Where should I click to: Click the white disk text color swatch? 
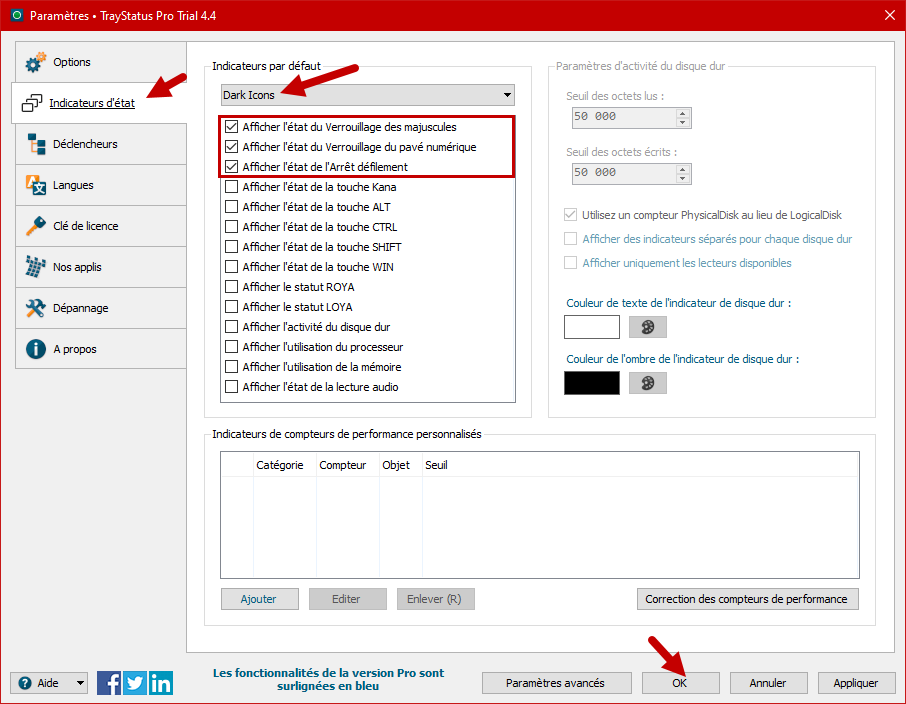click(x=592, y=327)
